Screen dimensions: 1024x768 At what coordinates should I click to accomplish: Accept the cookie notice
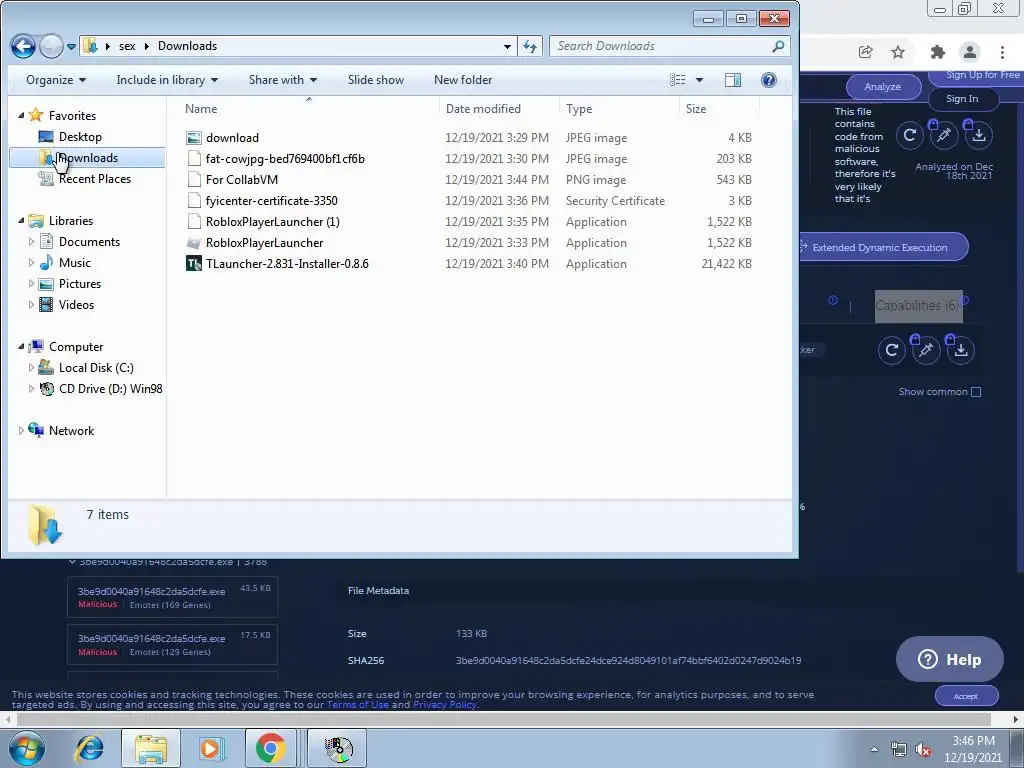click(x=966, y=696)
